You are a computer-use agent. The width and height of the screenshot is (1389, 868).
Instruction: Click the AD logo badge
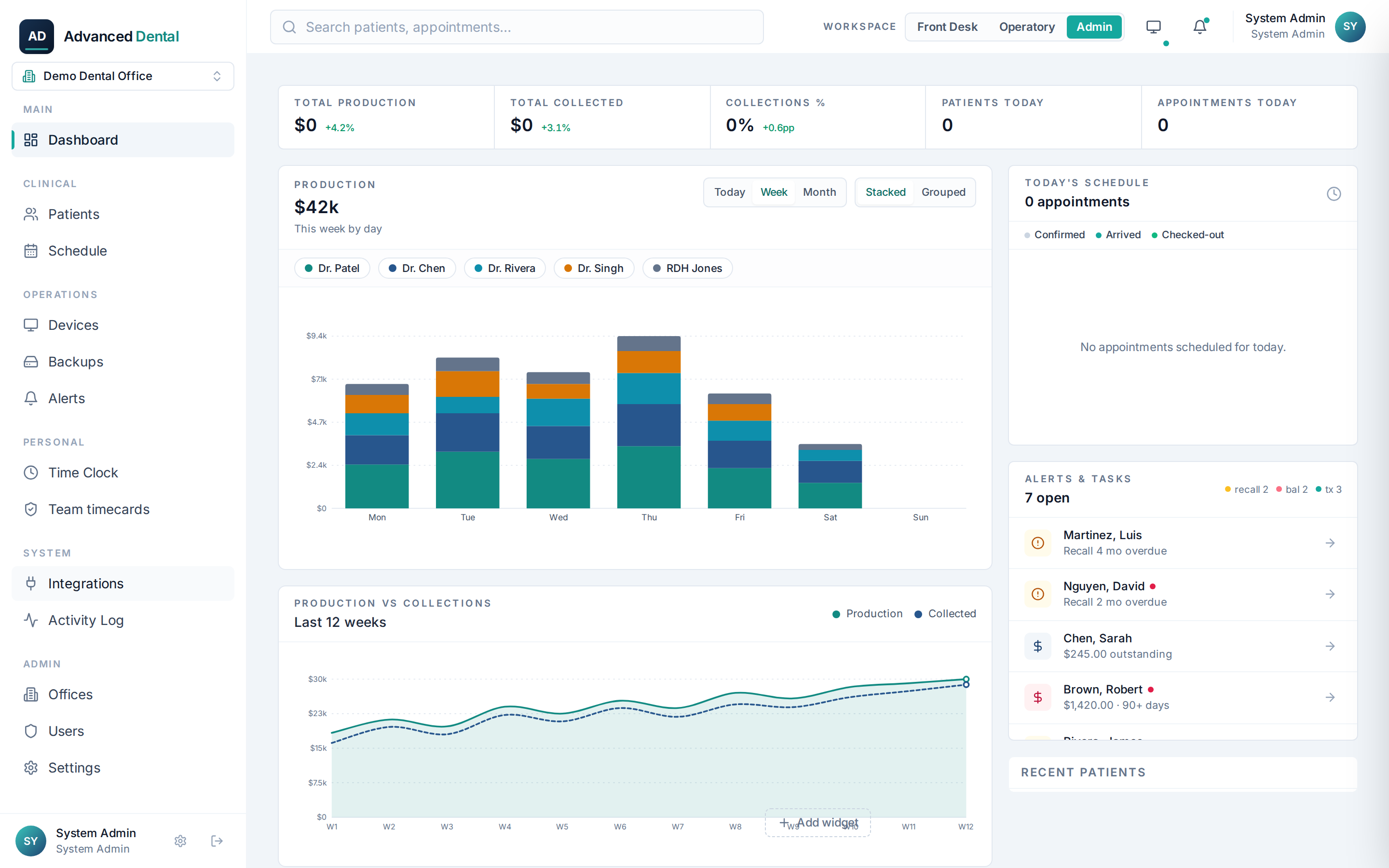pyautogui.click(x=37, y=36)
